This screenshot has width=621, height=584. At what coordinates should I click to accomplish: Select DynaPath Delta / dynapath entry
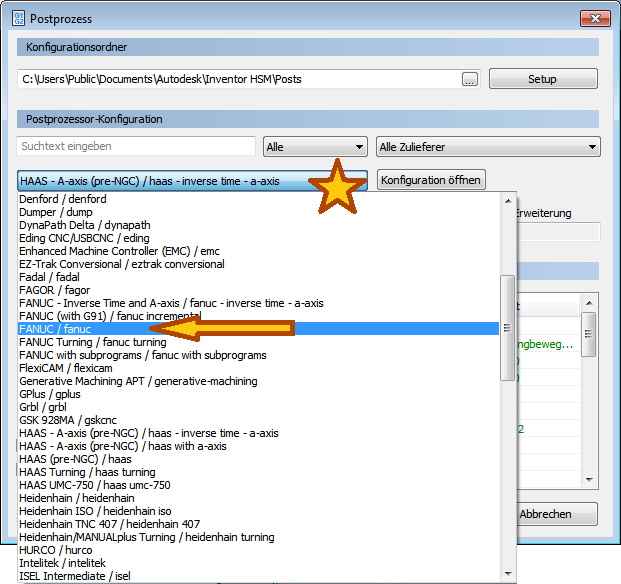[x=258, y=225]
